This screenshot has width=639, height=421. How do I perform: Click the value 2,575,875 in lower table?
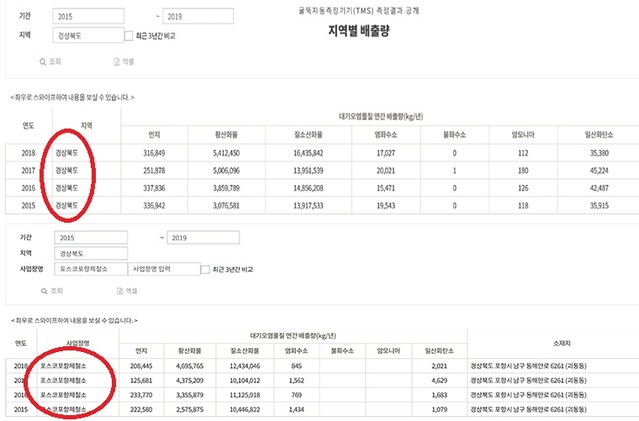coord(189,409)
